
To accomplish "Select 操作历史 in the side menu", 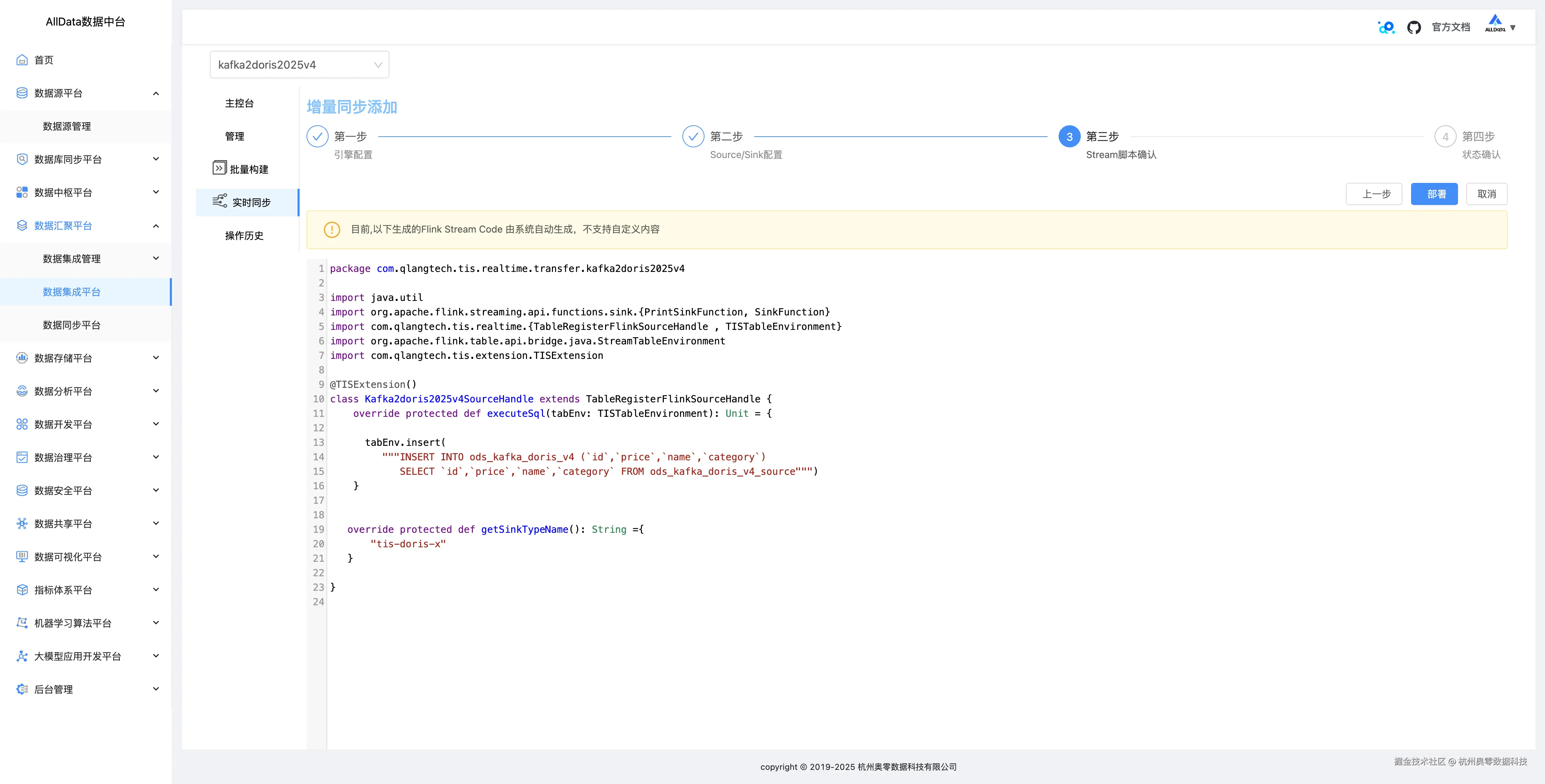I will [x=244, y=236].
